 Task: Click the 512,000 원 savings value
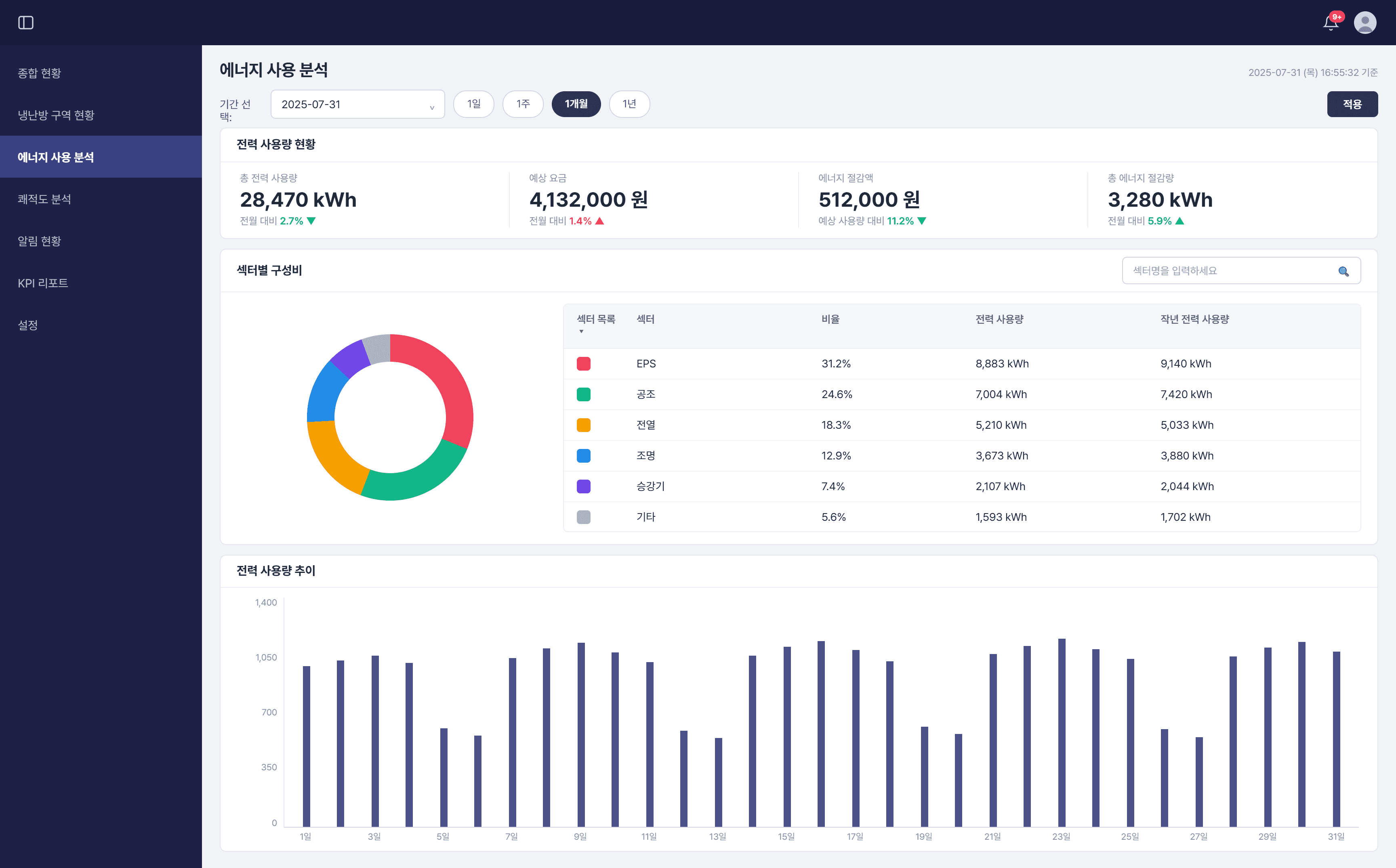[869, 200]
